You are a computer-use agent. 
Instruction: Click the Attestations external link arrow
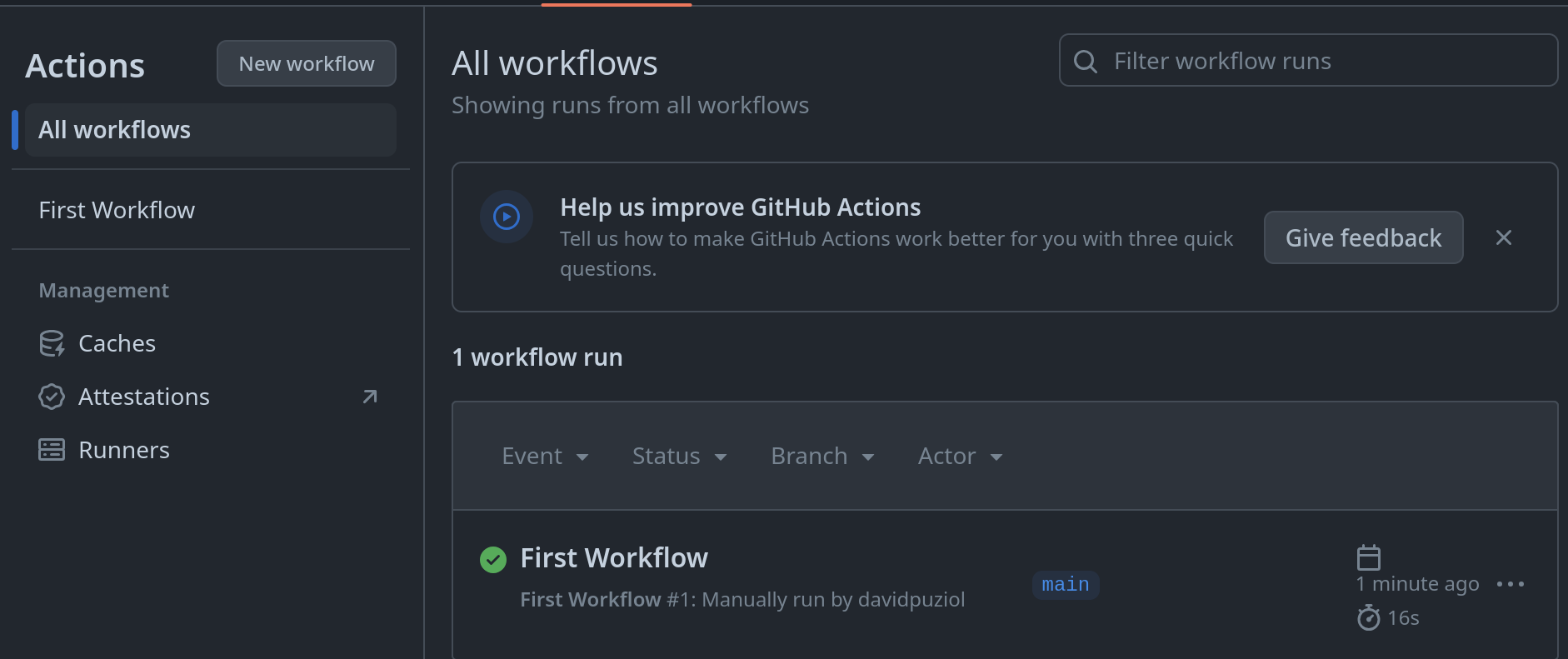(x=370, y=397)
